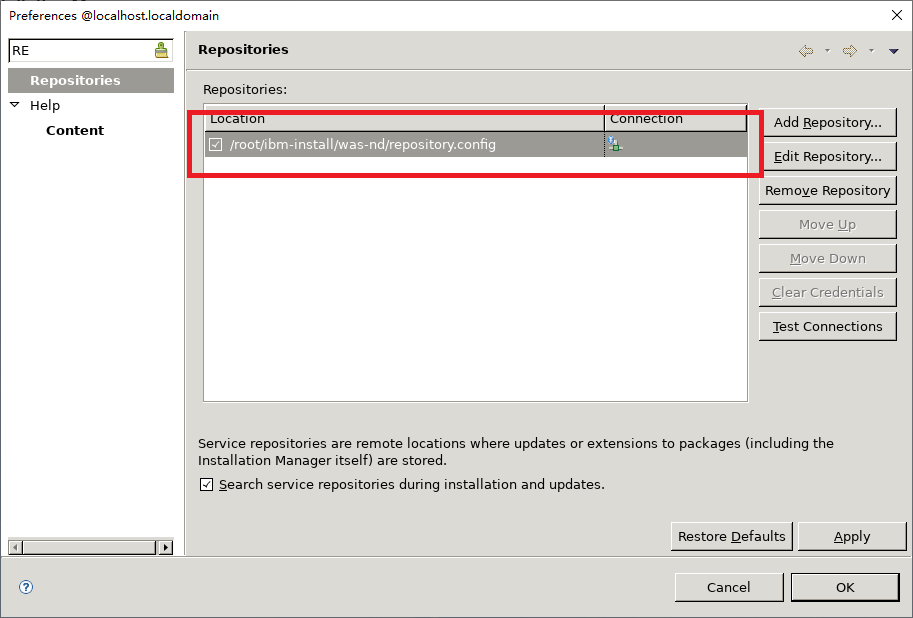Open the back history dropdown arrow
Image resolution: width=913 pixels, height=618 pixels.
point(827,51)
